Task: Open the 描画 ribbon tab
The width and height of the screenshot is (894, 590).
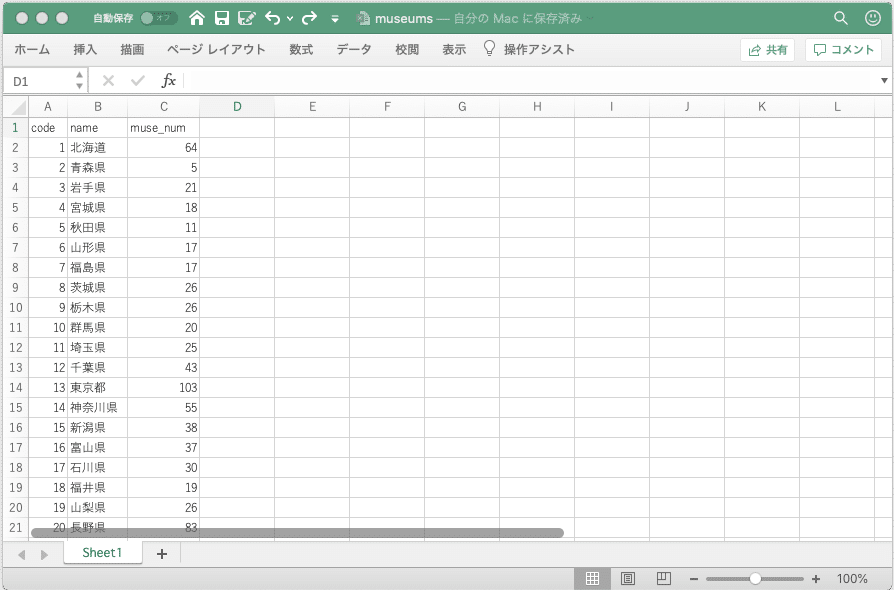Action: (x=132, y=50)
